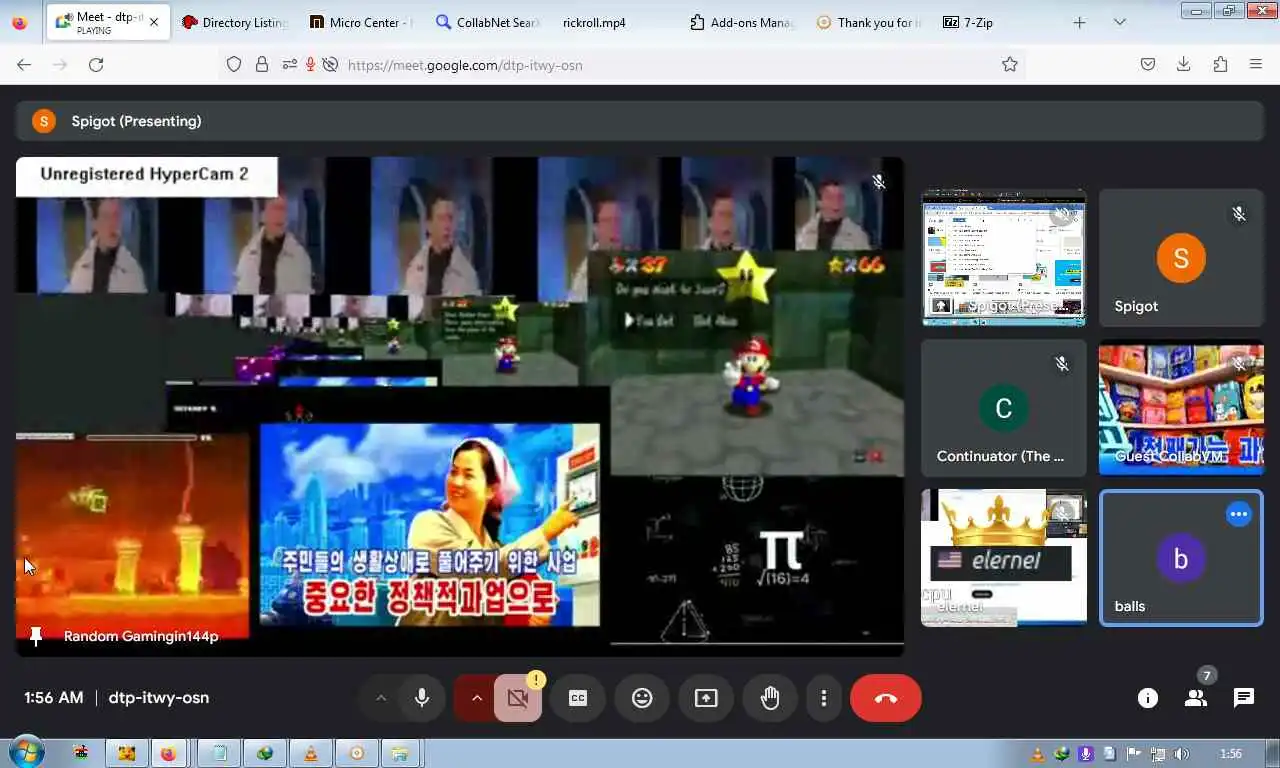Close the Meet browser tab
This screenshot has height=768, width=1280.
(x=154, y=22)
